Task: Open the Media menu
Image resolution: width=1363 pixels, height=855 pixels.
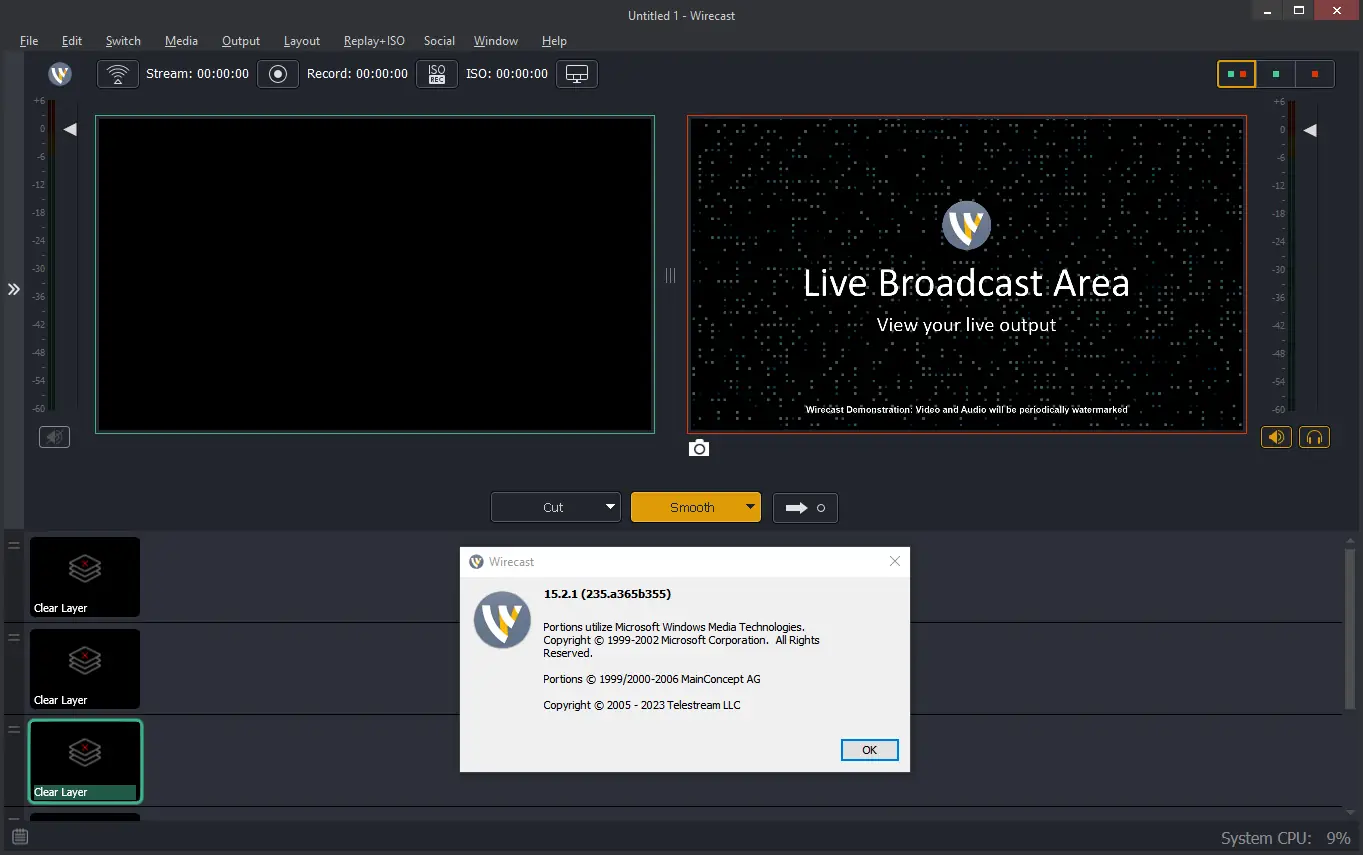Action: pyautogui.click(x=181, y=41)
